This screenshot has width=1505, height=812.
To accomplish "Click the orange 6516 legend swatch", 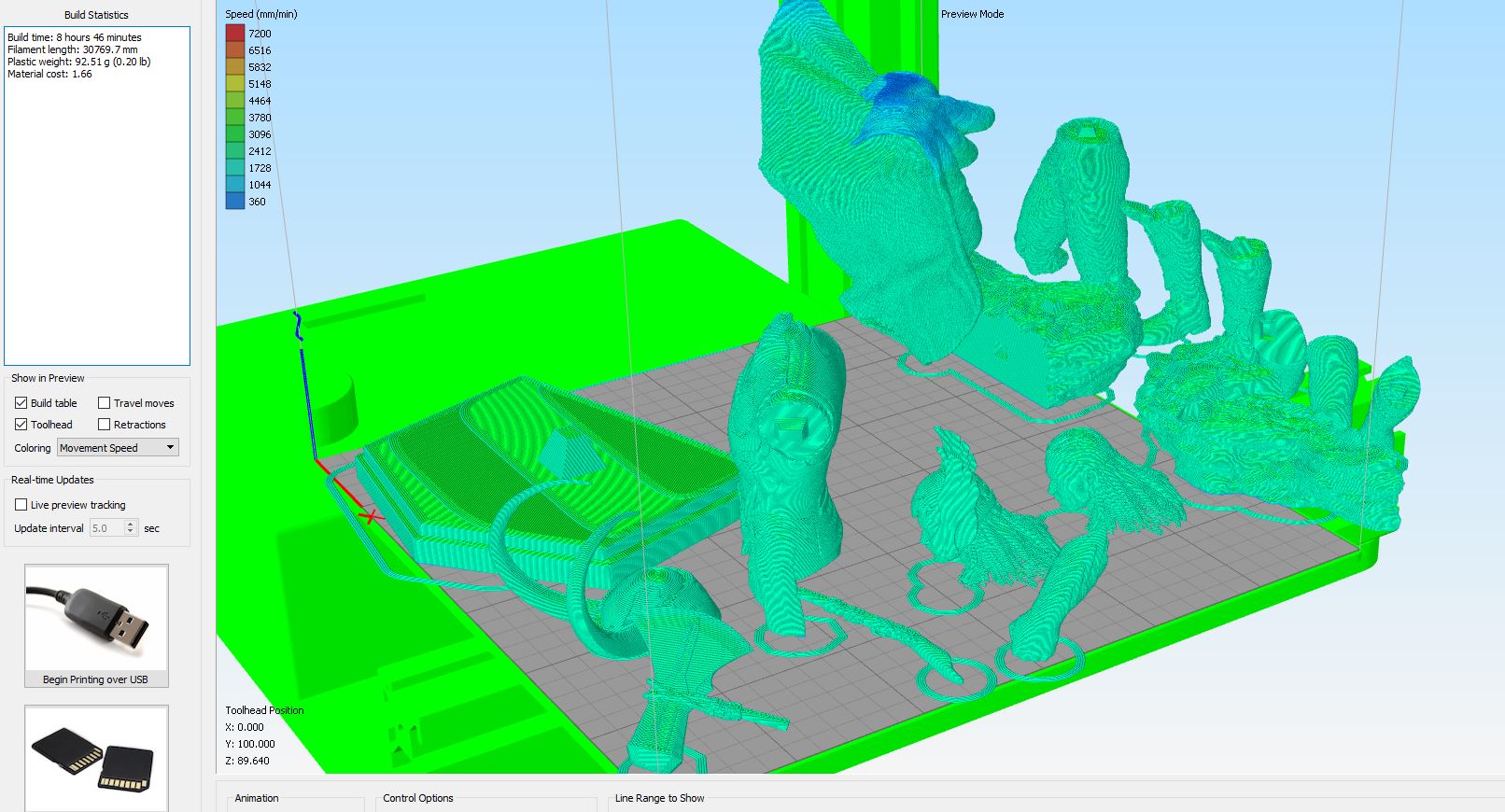I will pos(235,50).
